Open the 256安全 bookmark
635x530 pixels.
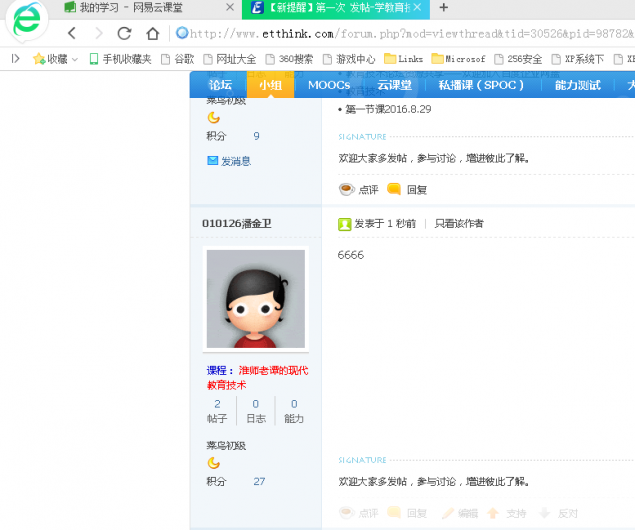(x=518, y=59)
